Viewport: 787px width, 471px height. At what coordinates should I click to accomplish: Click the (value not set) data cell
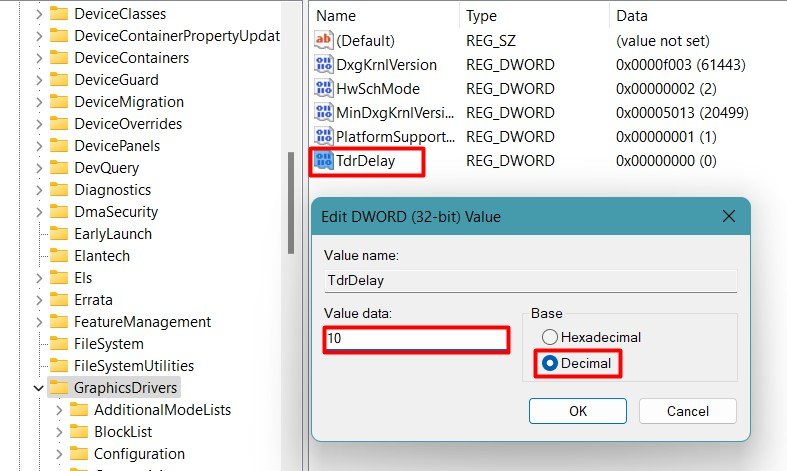663,41
